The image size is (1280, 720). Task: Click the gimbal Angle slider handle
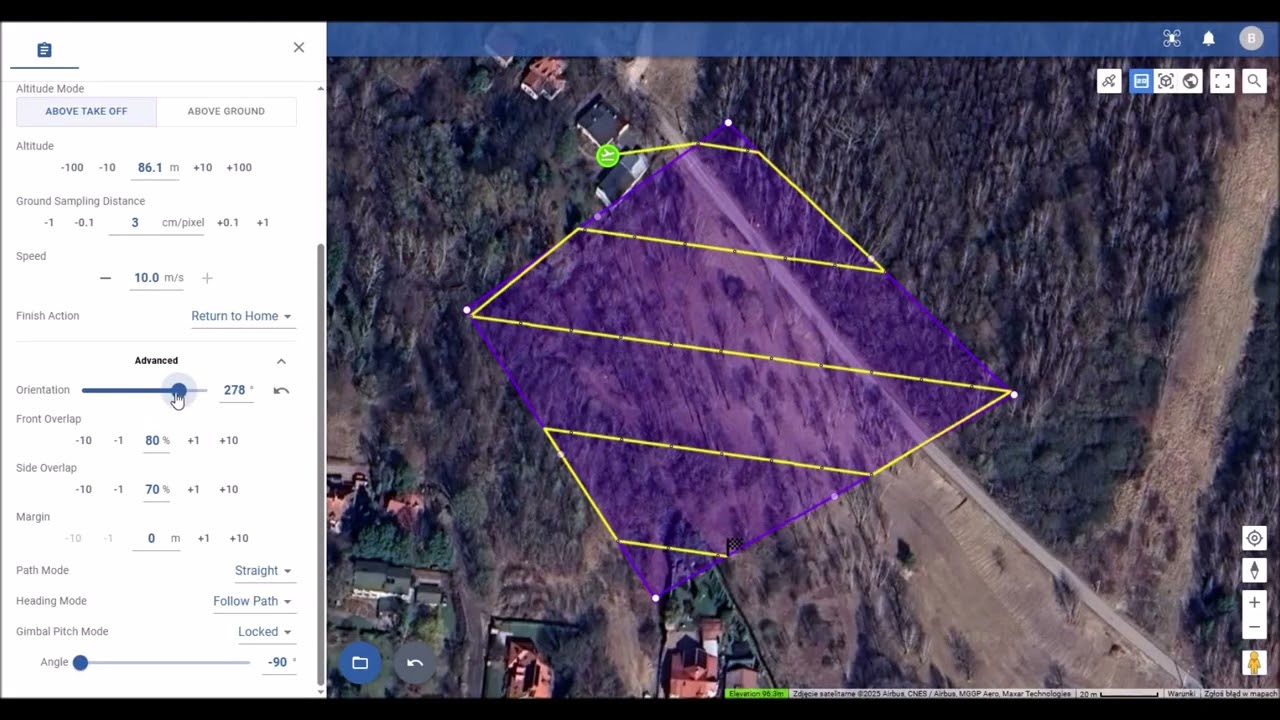pos(80,662)
